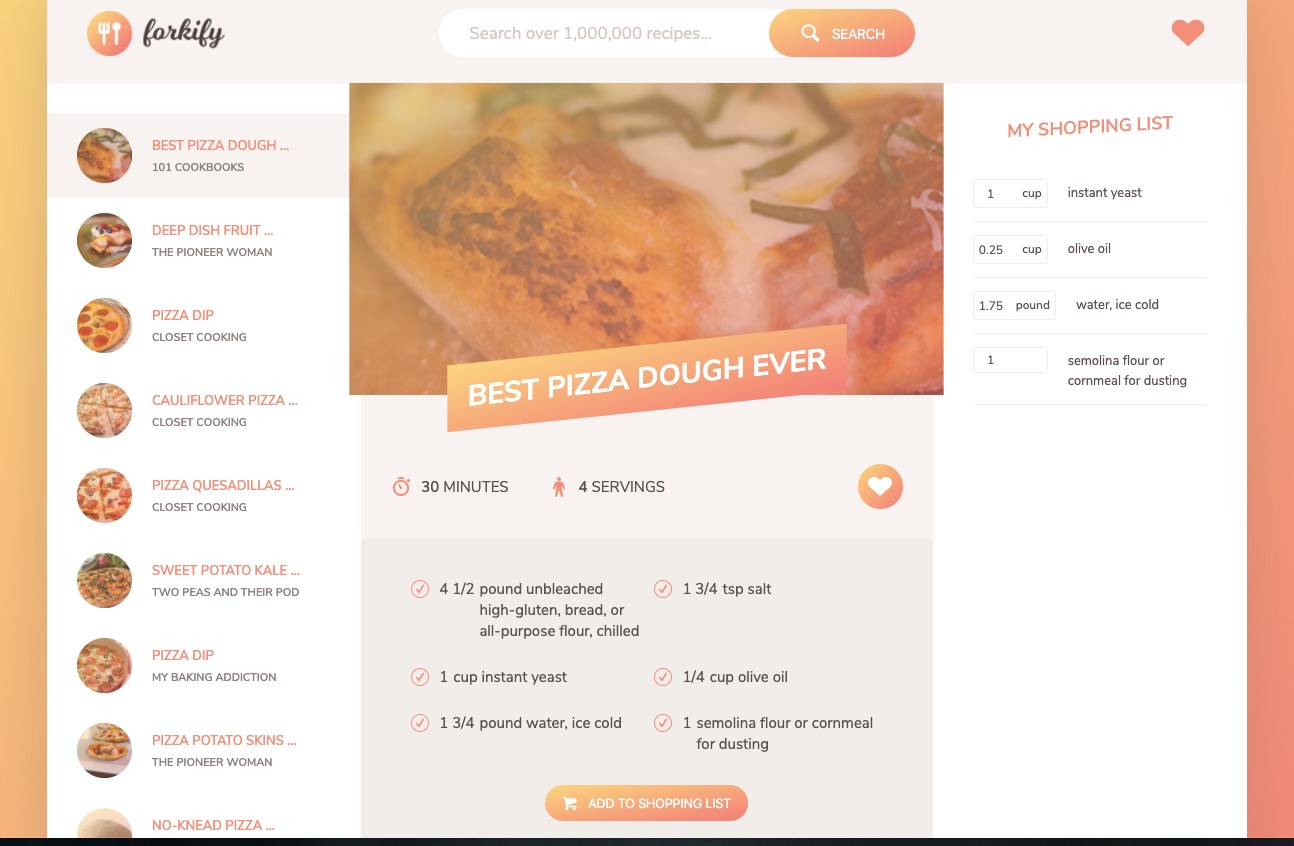1294x846 pixels.
Task: Click the check icon beside 1 3/4 tsp salt
Action: tap(662, 589)
